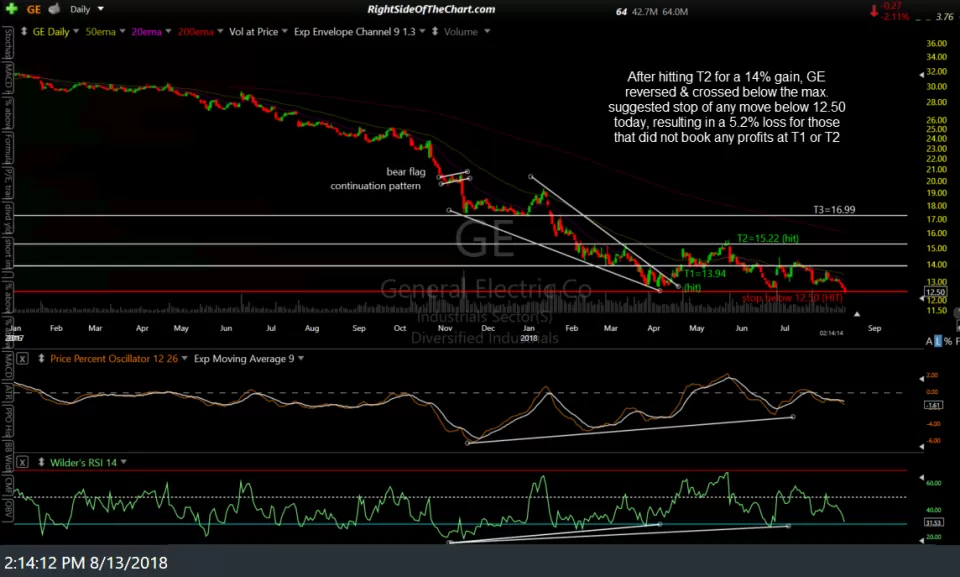The width and height of the screenshot is (960, 577).
Task: Click the 3.76 value in the header
Action: (x=945, y=17)
